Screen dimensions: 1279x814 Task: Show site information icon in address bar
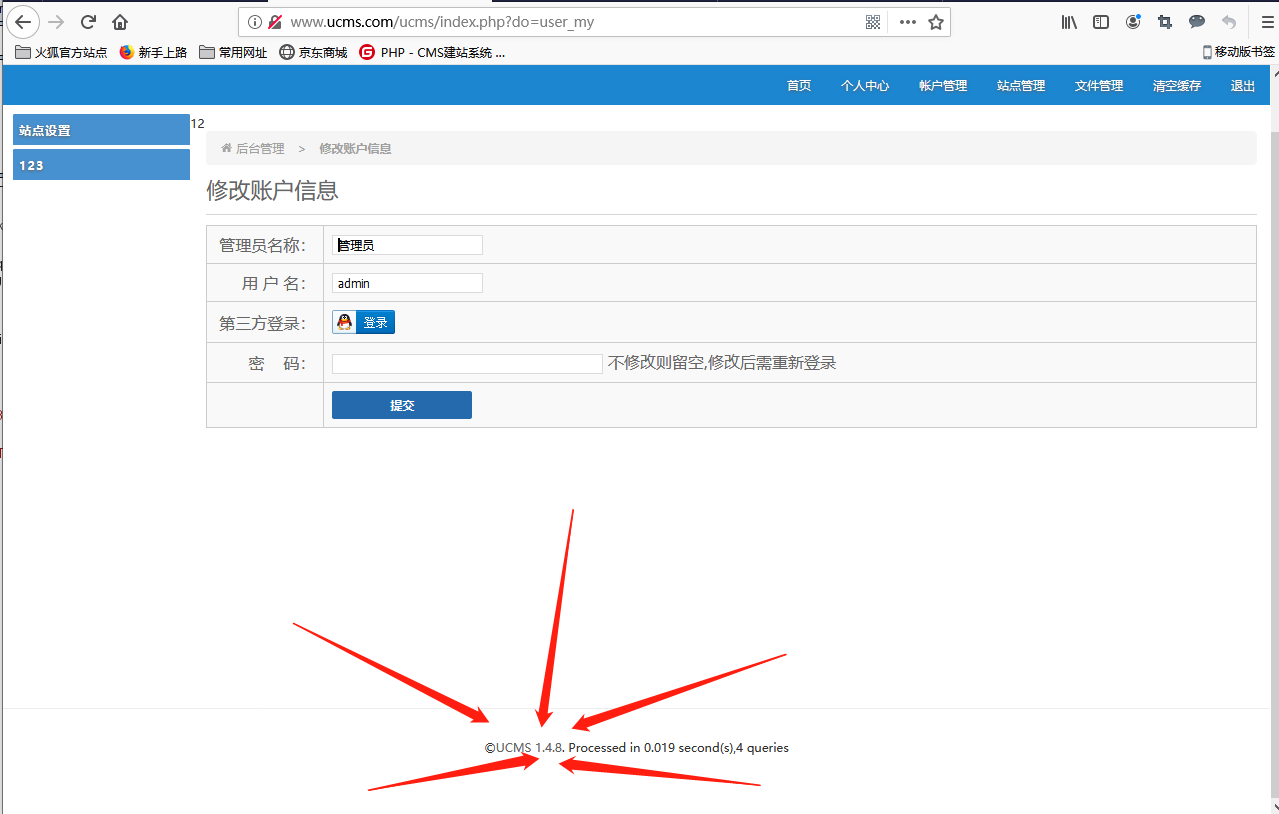254,22
